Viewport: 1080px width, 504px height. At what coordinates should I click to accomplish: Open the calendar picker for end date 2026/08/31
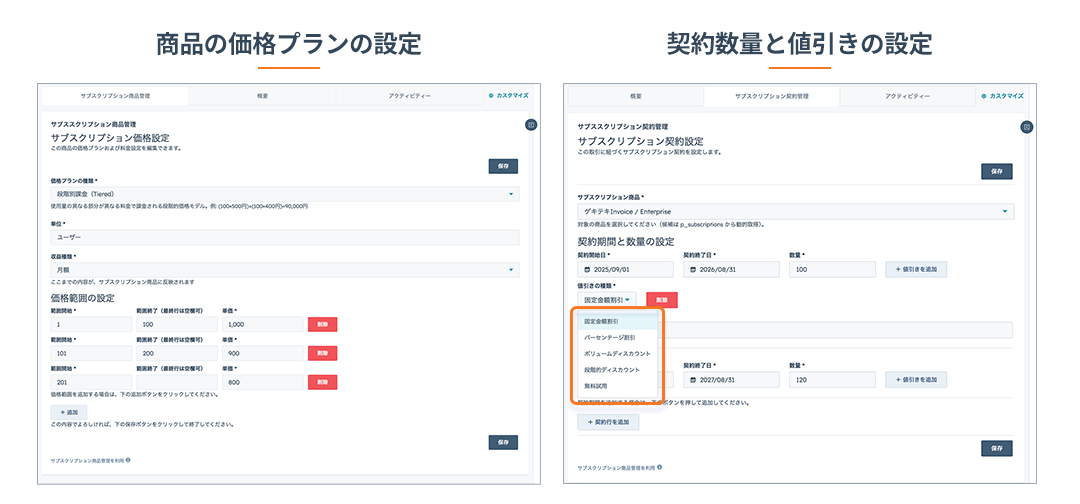pyautogui.click(x=692, y=269)
